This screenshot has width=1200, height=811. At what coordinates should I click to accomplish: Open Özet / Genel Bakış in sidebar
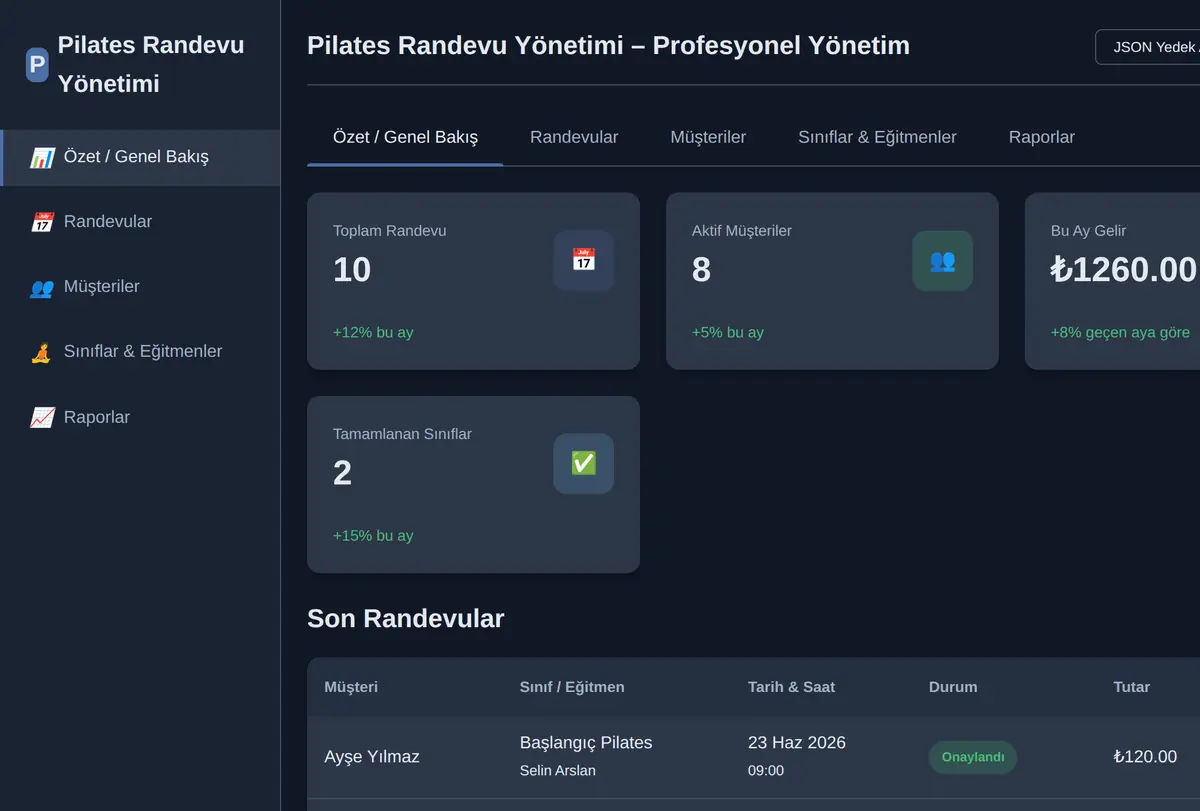pos(141,157)
